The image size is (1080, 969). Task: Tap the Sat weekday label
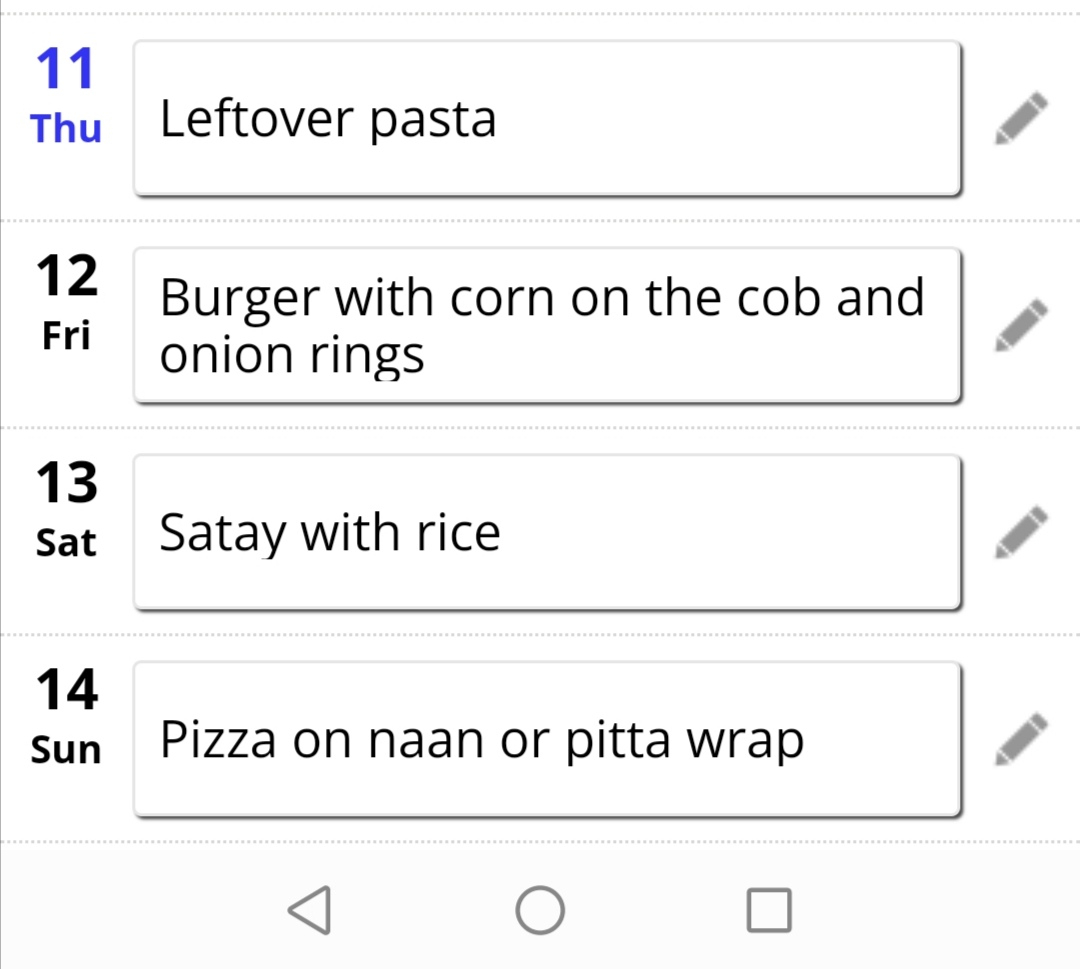[66, 543]
